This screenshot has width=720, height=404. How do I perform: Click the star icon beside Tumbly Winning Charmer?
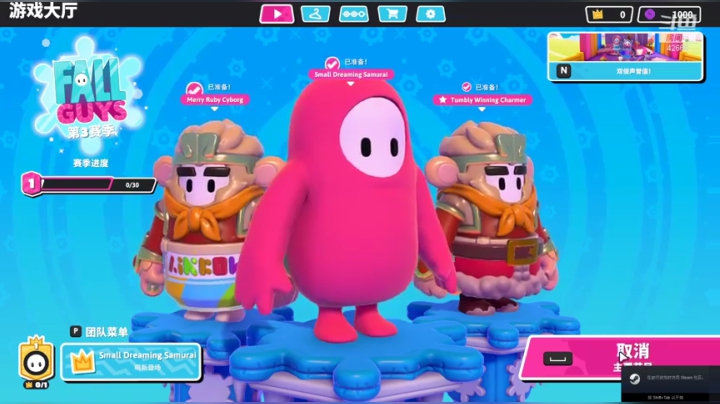point(443,100)
